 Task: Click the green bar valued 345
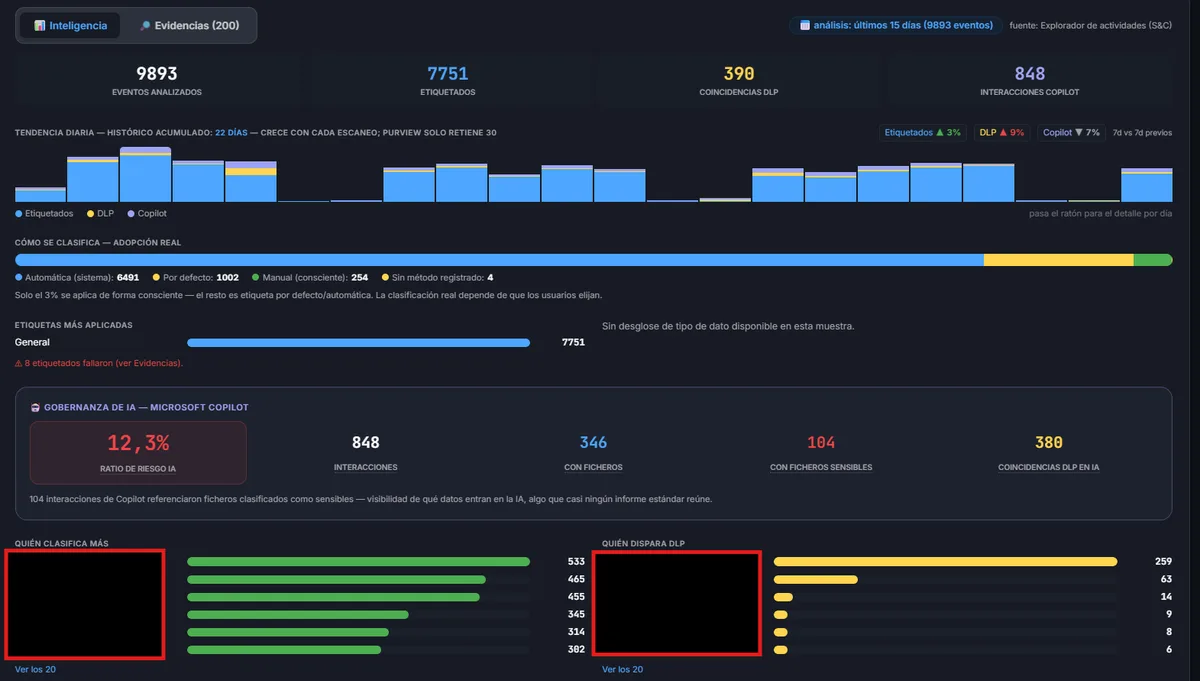(x=298, y=615)
